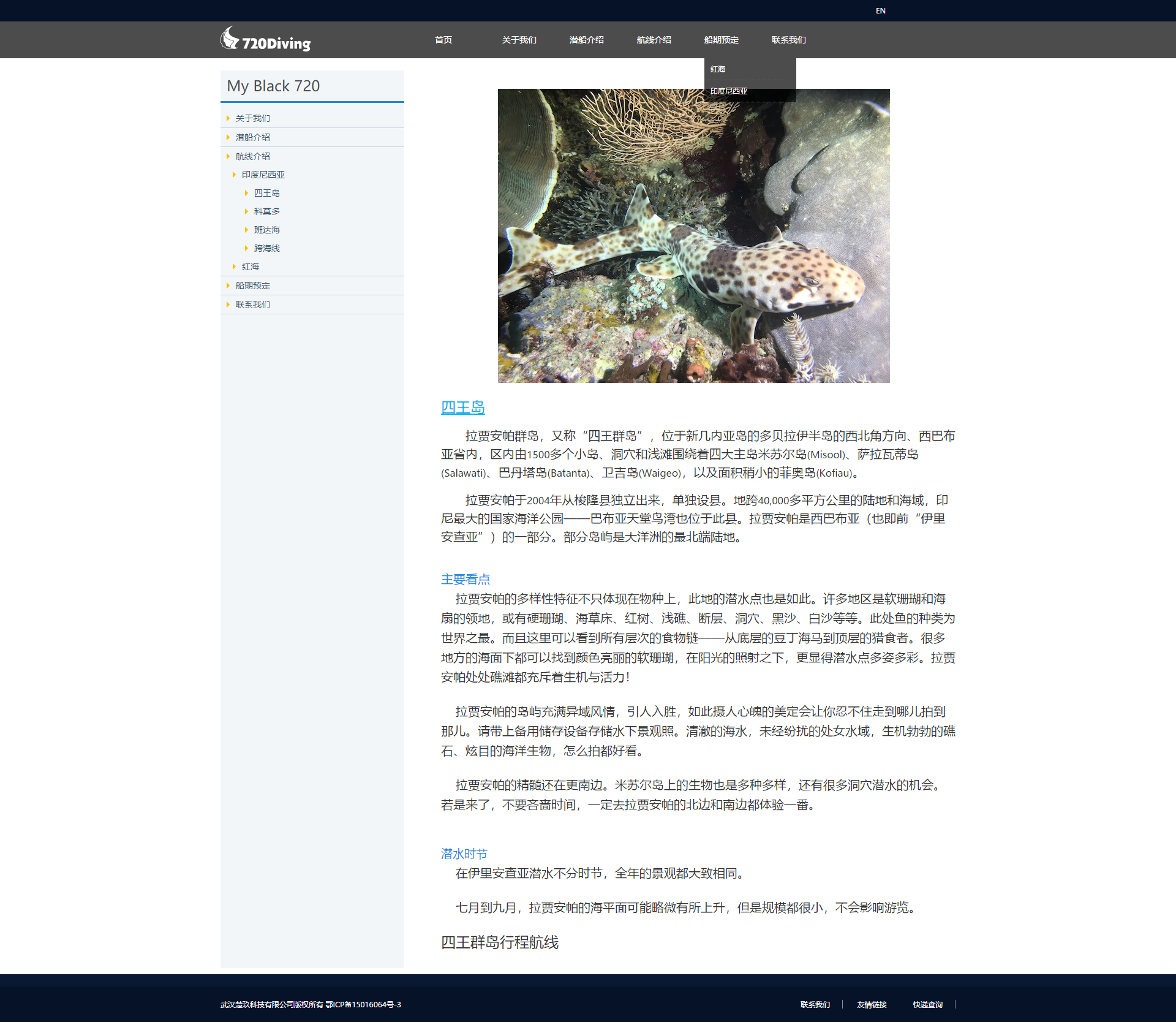
Task: Click the 四王岛 blue heading link
Action: [x=462, y=407]
